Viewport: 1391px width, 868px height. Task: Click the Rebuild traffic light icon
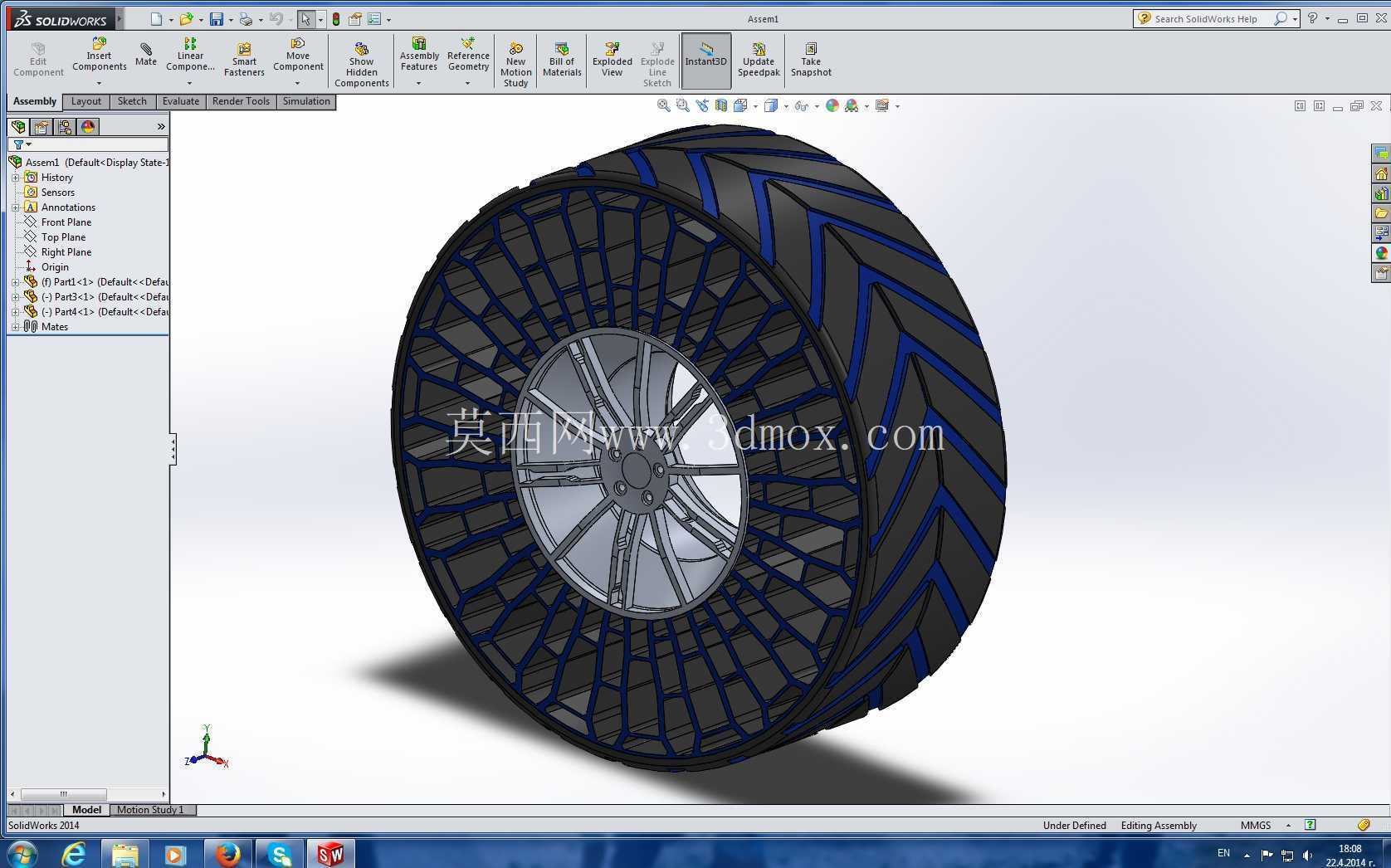click(336, 18)
